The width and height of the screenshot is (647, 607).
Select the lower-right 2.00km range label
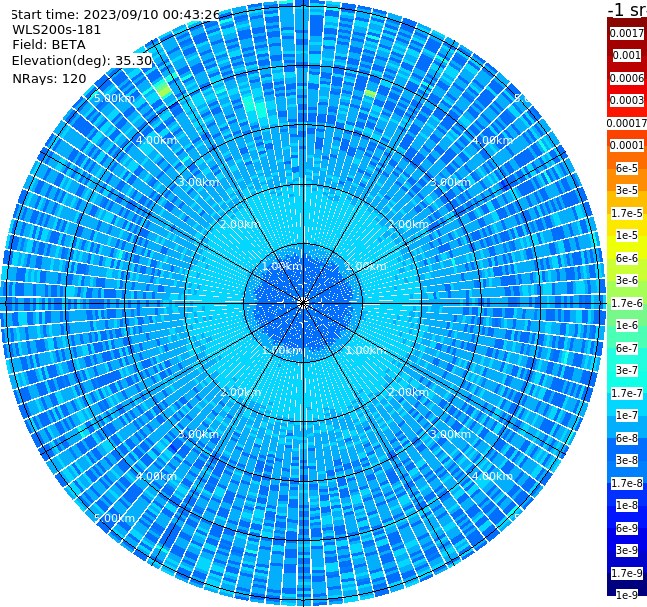pos(409,392)
